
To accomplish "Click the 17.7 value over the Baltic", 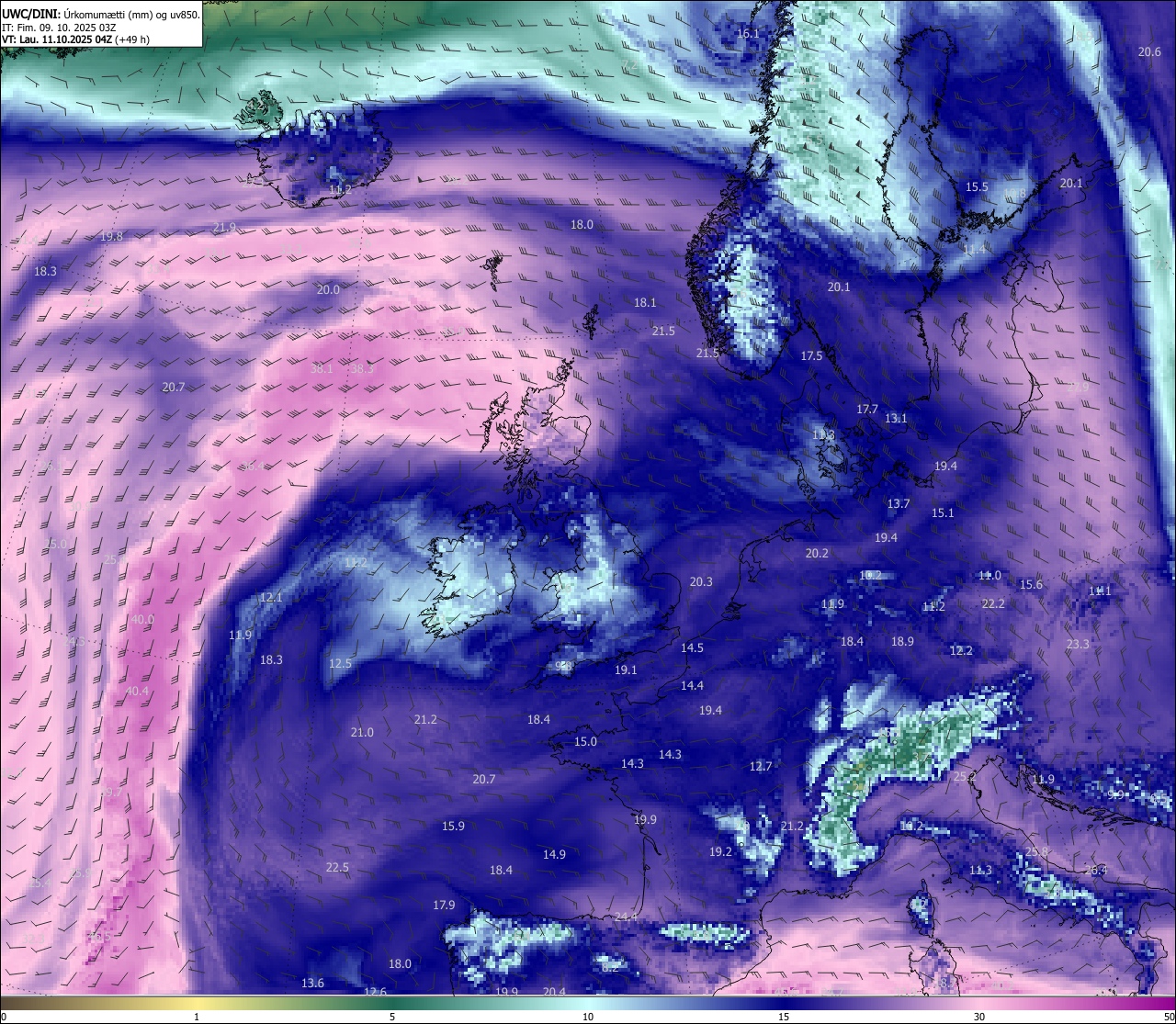I will tap(867, 410).
